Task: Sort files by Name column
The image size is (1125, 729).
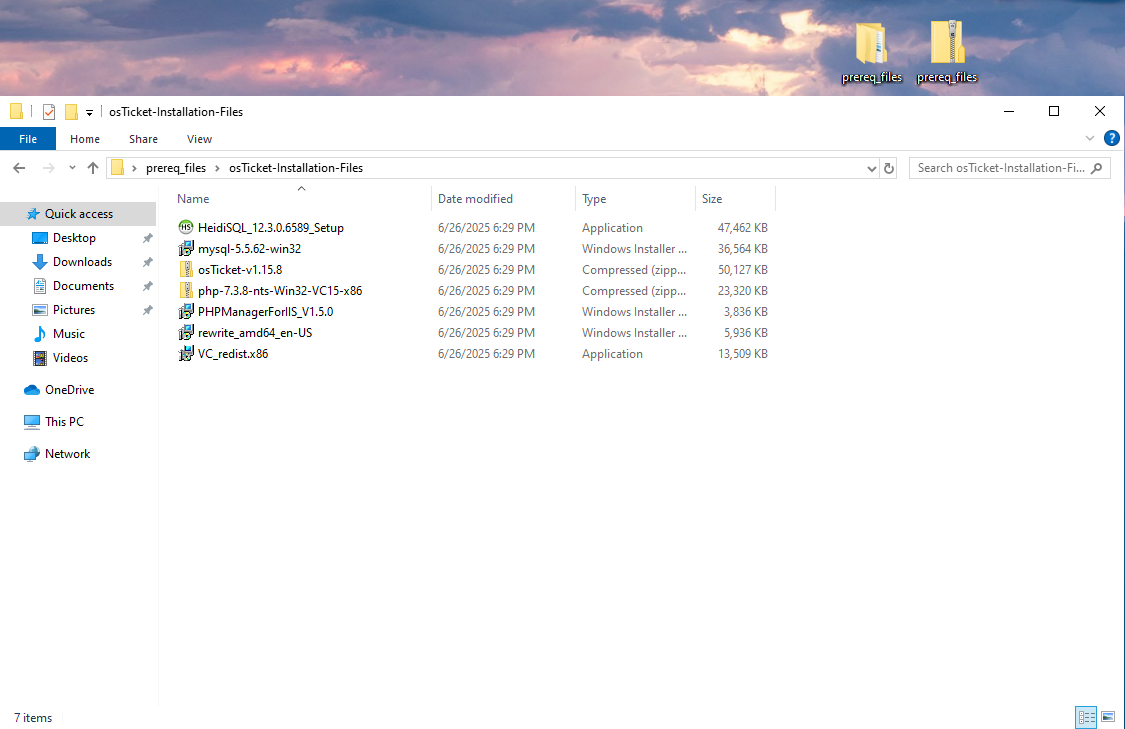Action: (301, 199)
